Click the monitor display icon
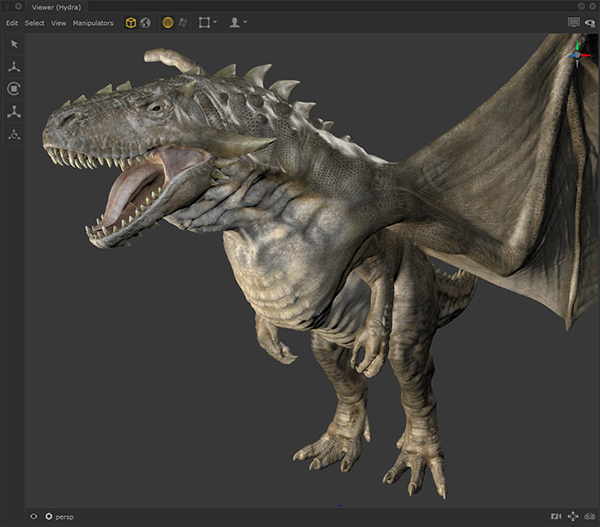The width and height of the screenshot is (600, 527). pos(573,22)
